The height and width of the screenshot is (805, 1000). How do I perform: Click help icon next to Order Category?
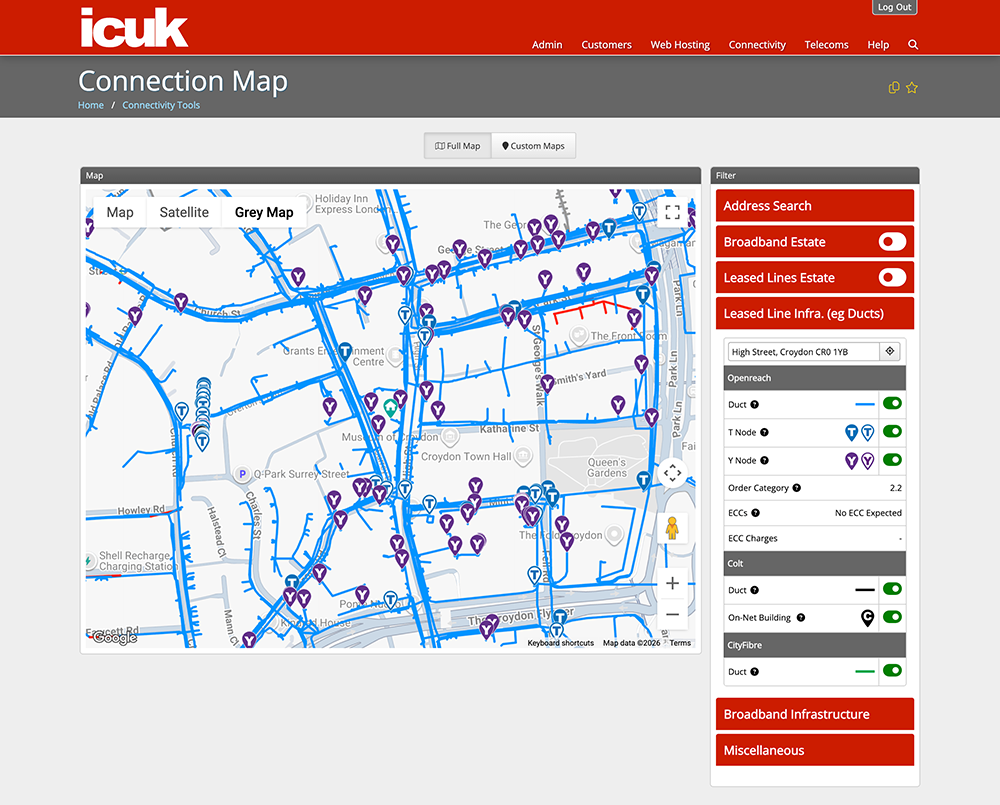[x=797, y=488]
